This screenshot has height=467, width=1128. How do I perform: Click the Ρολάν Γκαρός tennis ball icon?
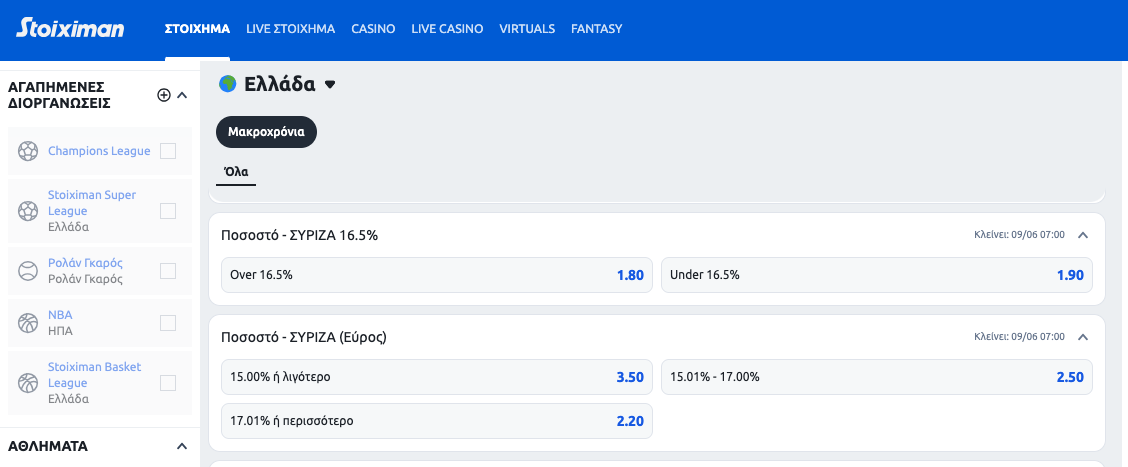click(x=28, y=271)
